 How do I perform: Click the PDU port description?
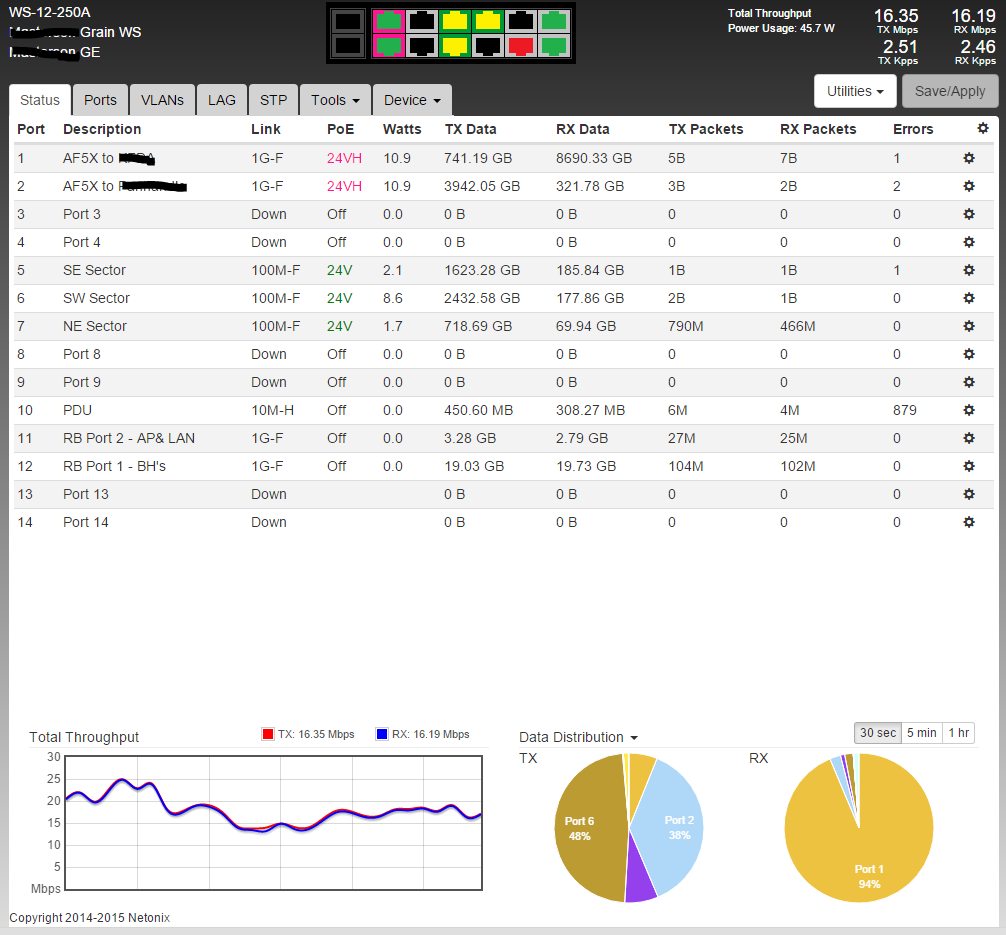pos(78,410)
